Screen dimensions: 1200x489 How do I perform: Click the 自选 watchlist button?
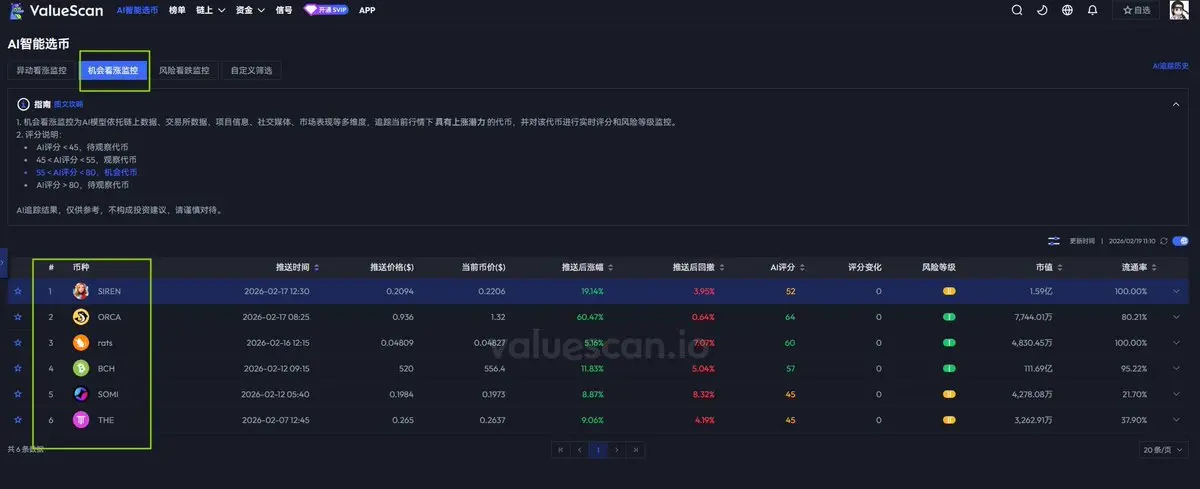click(x=1135, y=10)
